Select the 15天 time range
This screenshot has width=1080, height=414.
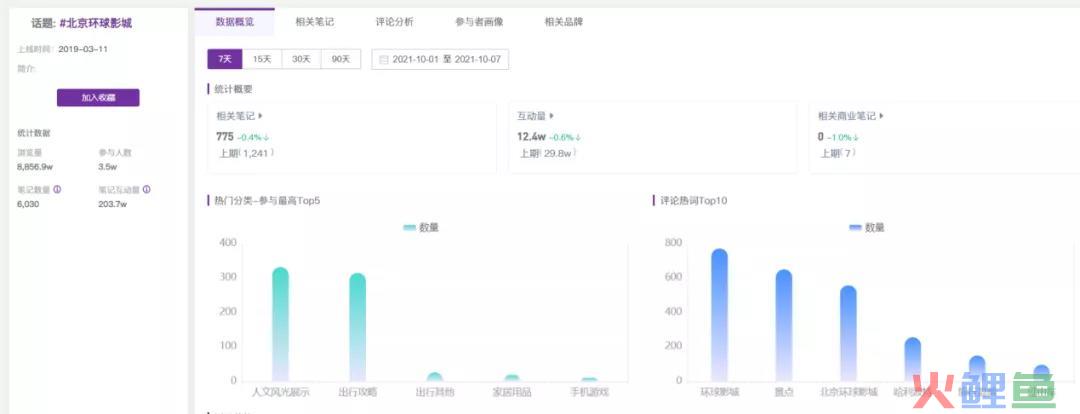pos(262,59)
